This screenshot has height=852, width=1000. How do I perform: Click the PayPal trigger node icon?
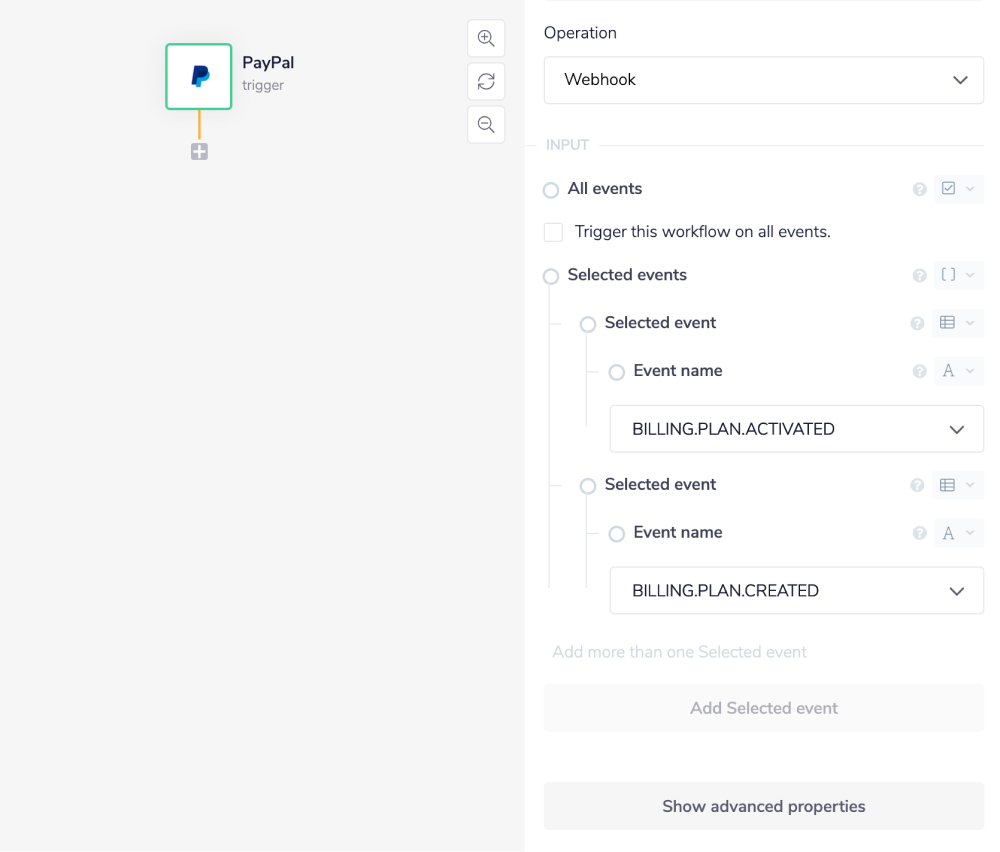(x=199, y=77)
